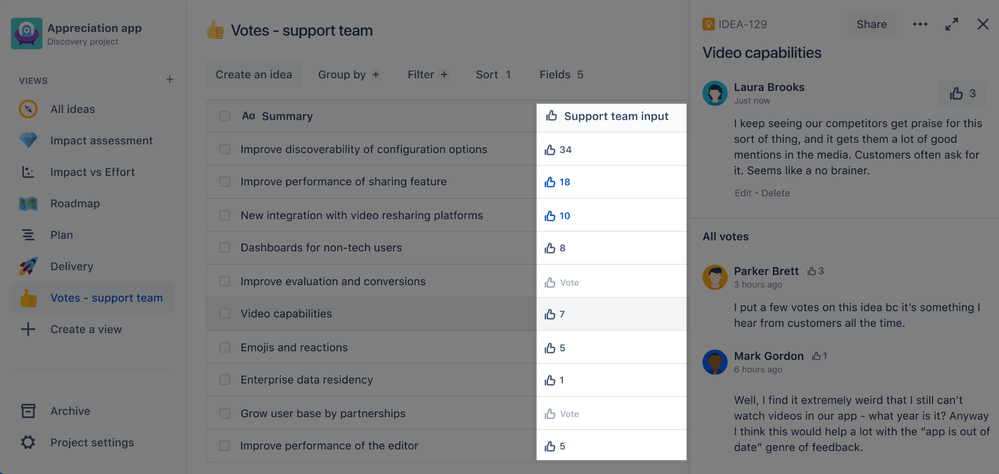Screen dimensions: 999x474
Task: Select the Emojis and reactions checkbox
Action: (225, 348)
